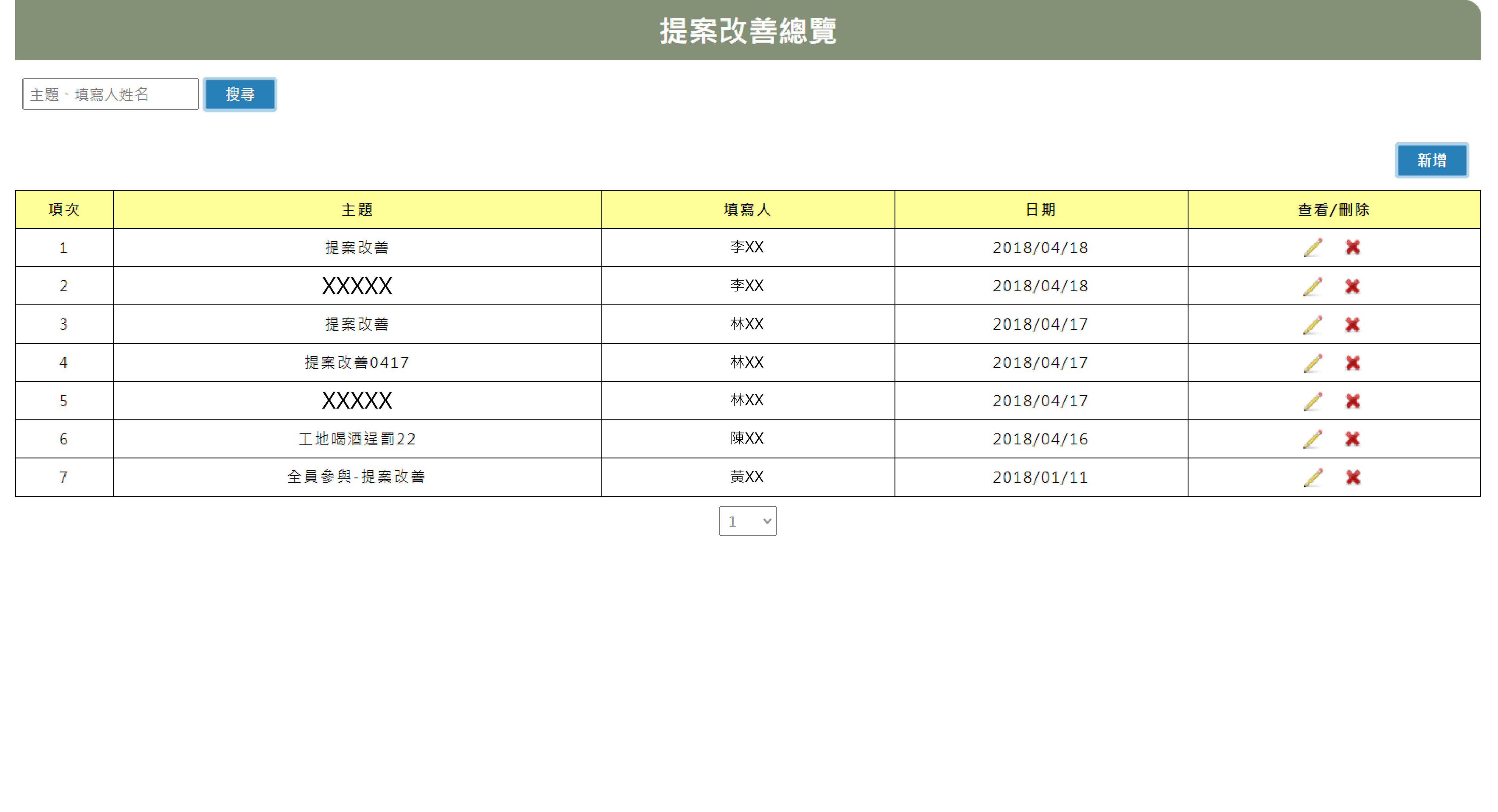Click item number 5 in 項次 column
Image resolution: width=1498 pixels, height=812 pixels.
click(x=63, y=401)
